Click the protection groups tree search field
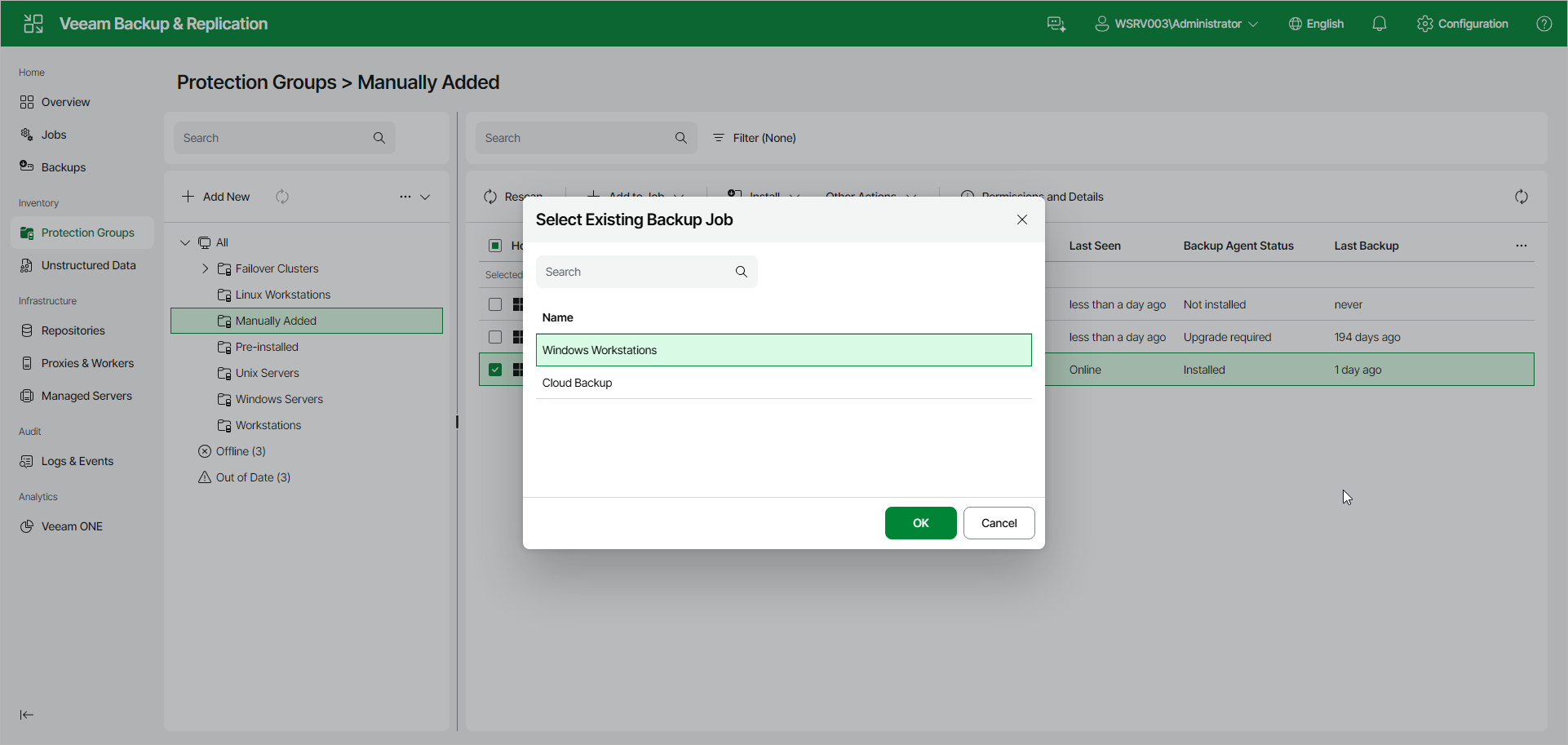 coord(285,138)
